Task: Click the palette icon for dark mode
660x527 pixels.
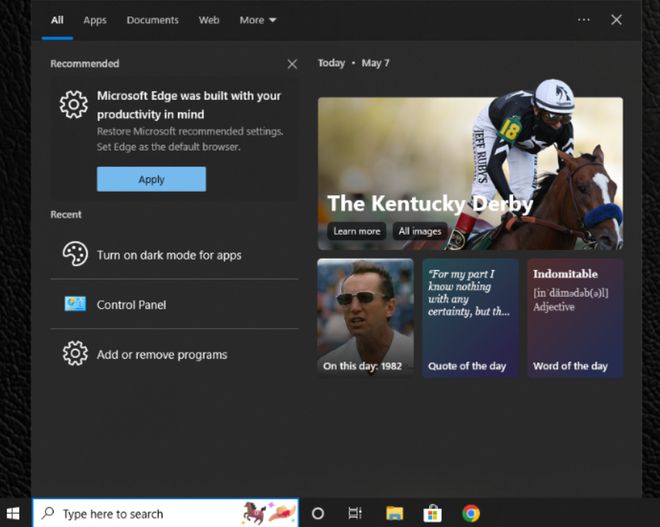Action: pyautogui.click(x=75, y=254)
